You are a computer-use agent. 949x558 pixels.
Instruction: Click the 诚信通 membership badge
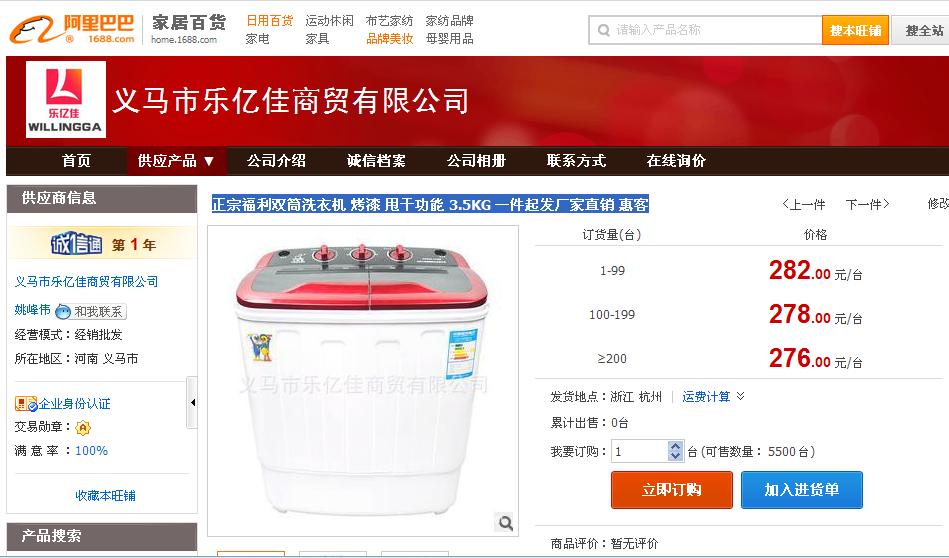tap(76, 243)
